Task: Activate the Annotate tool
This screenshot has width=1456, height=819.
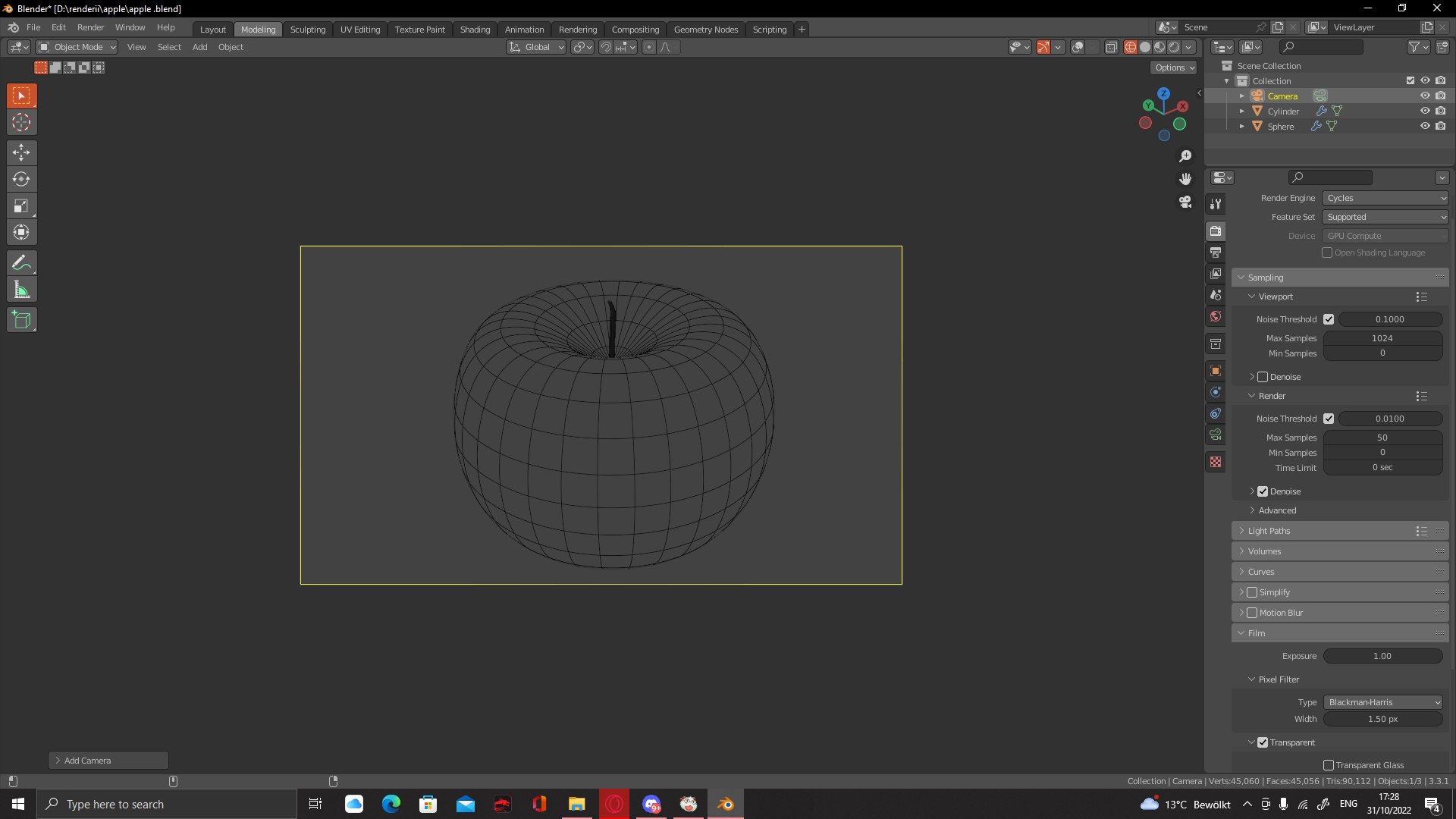Action: [x=21, y=263]
